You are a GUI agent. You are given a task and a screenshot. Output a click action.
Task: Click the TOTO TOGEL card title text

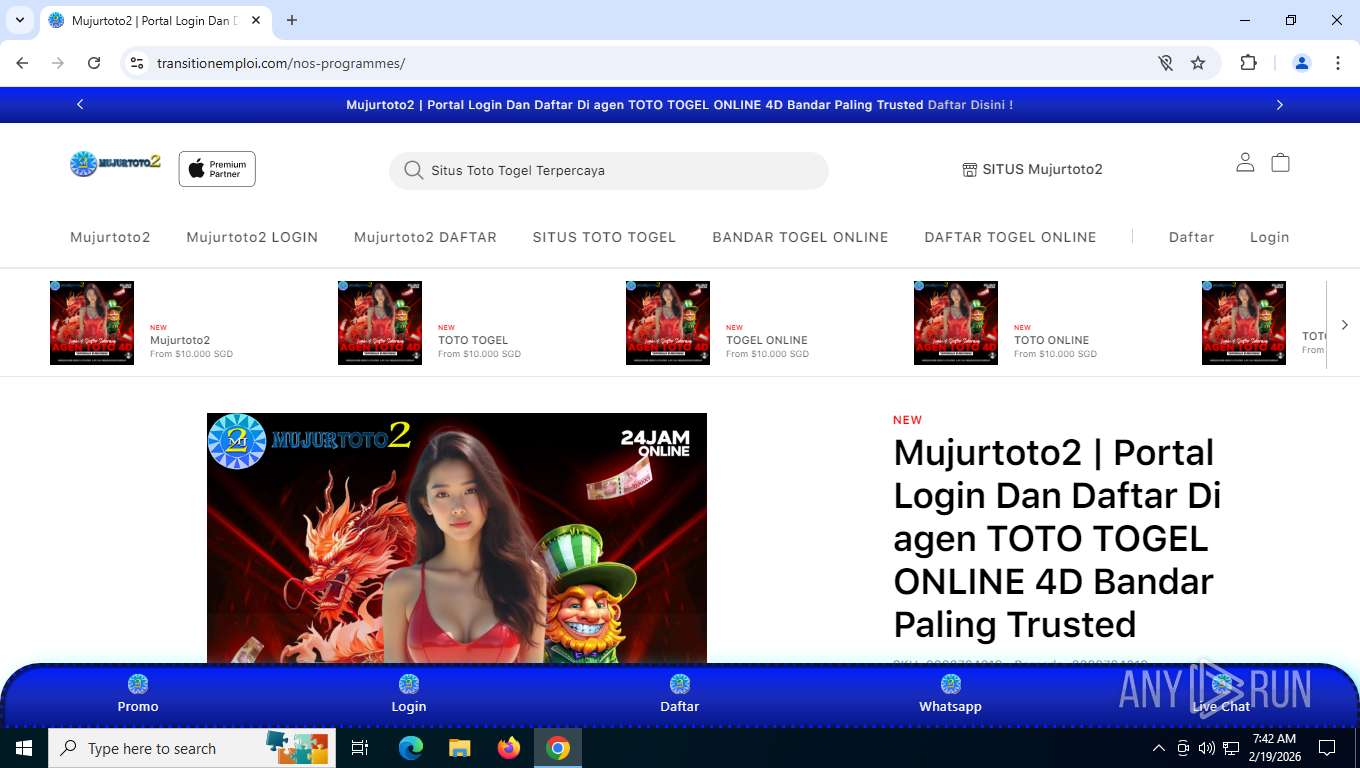click(x=473, y=340)
